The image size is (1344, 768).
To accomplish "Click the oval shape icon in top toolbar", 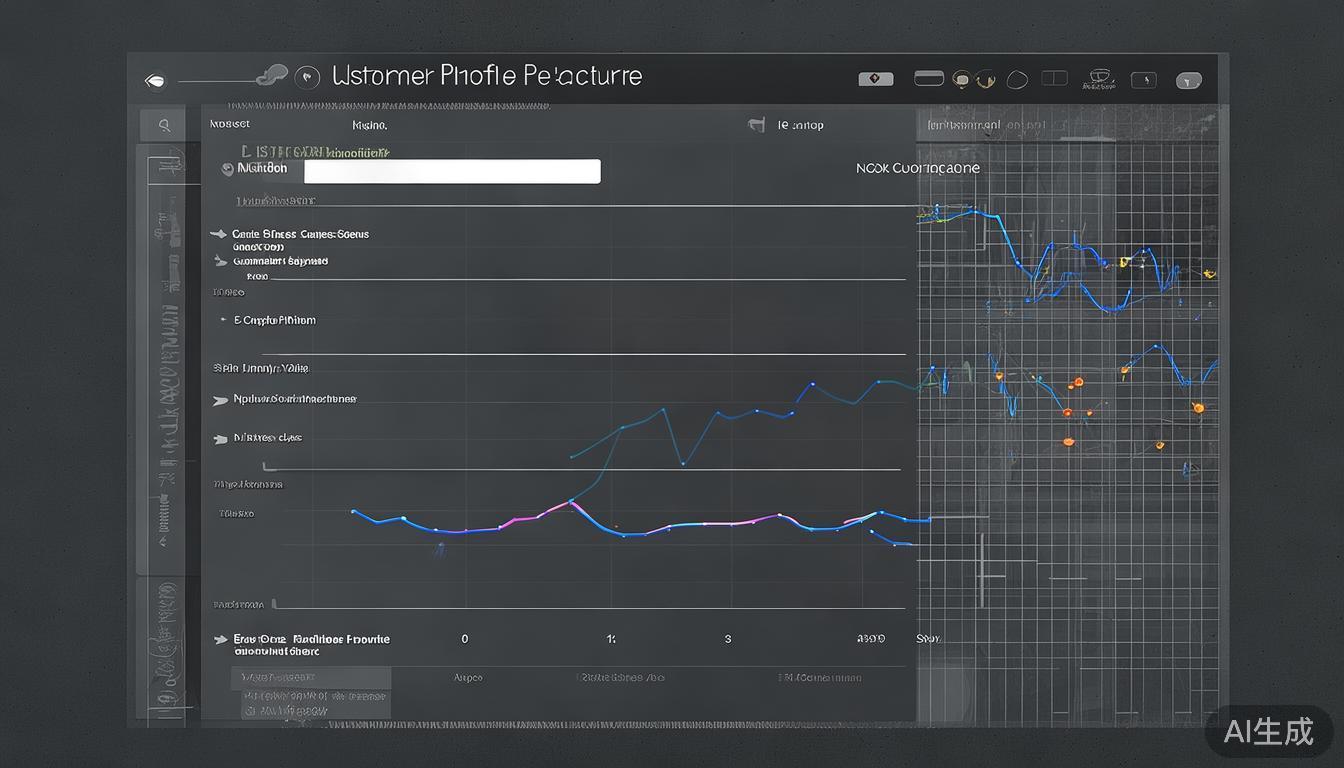I will pyautogui.click(x=1017, y=80).
